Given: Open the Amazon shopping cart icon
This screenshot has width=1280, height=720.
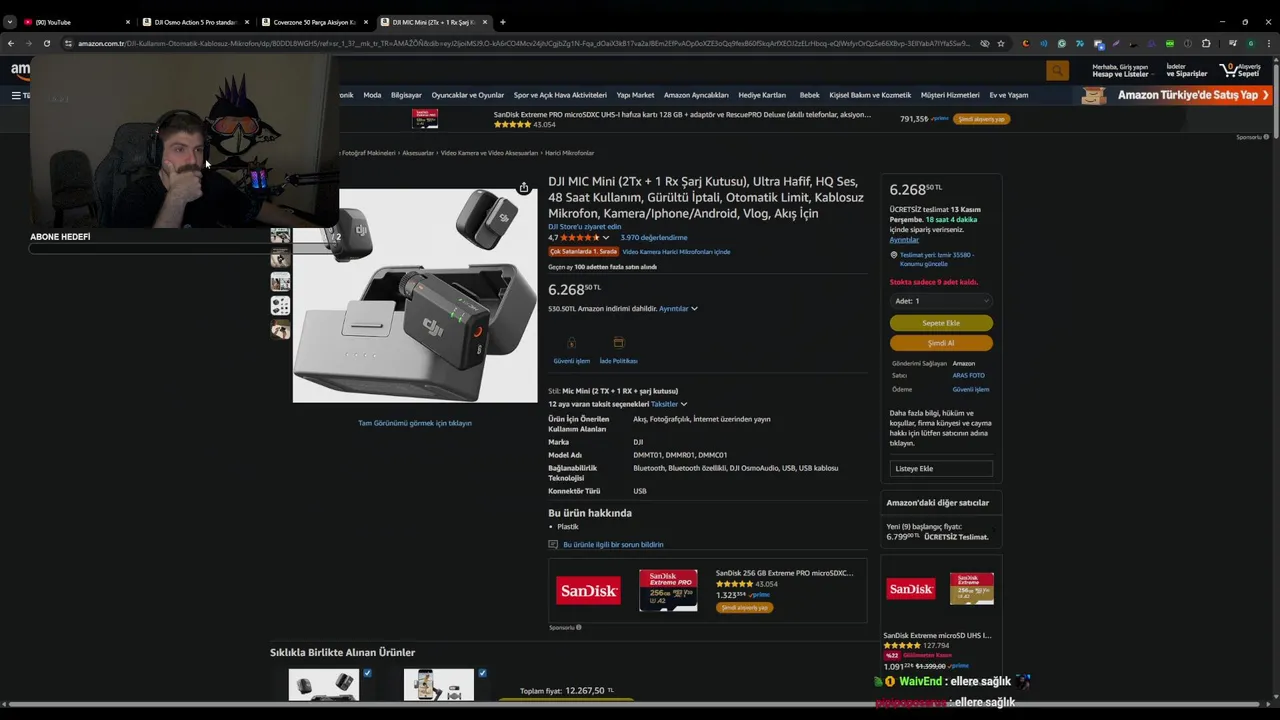Looking at the screenshot, I should [x=1240, y=70].
